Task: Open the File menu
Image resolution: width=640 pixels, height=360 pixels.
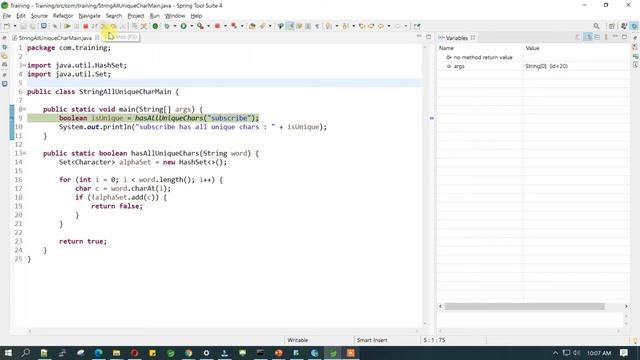Action: 7,16
